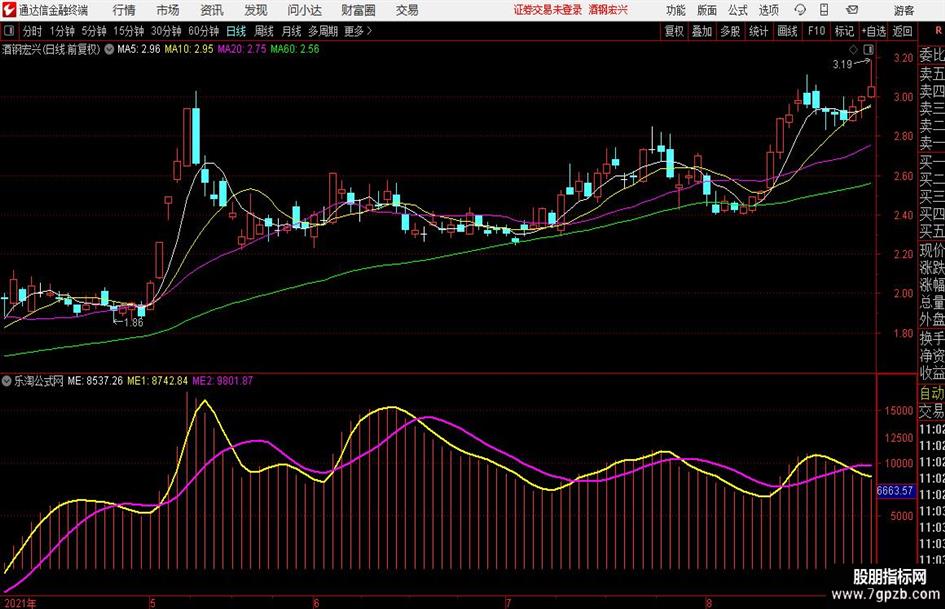
Task: Add stock with +自选 button
Action: point(874,31)
